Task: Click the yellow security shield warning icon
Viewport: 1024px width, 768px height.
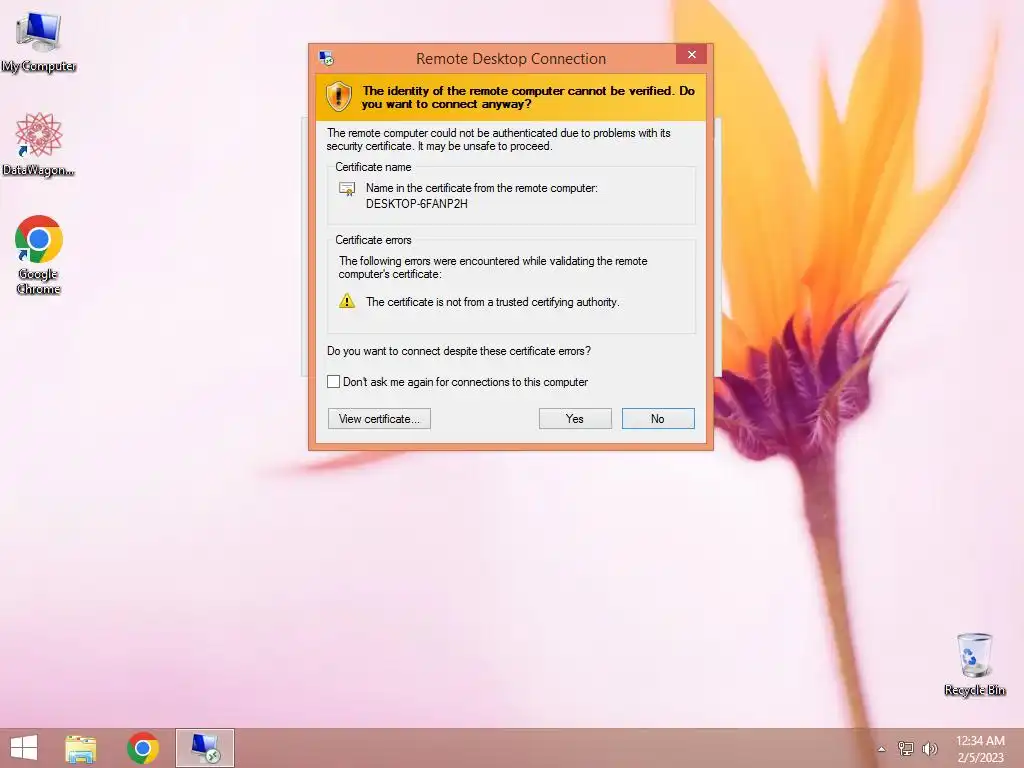Action: 338,97
